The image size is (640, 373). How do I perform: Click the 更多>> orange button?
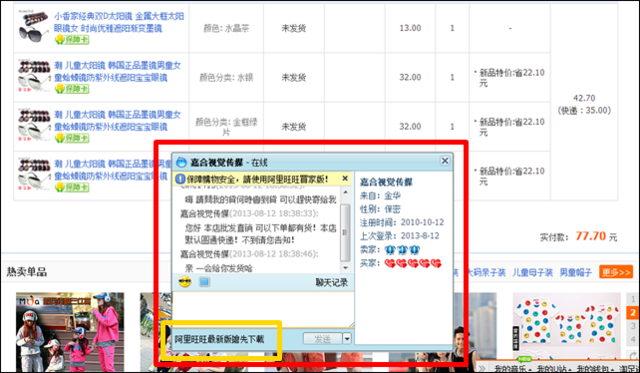[x=616, y=272]
